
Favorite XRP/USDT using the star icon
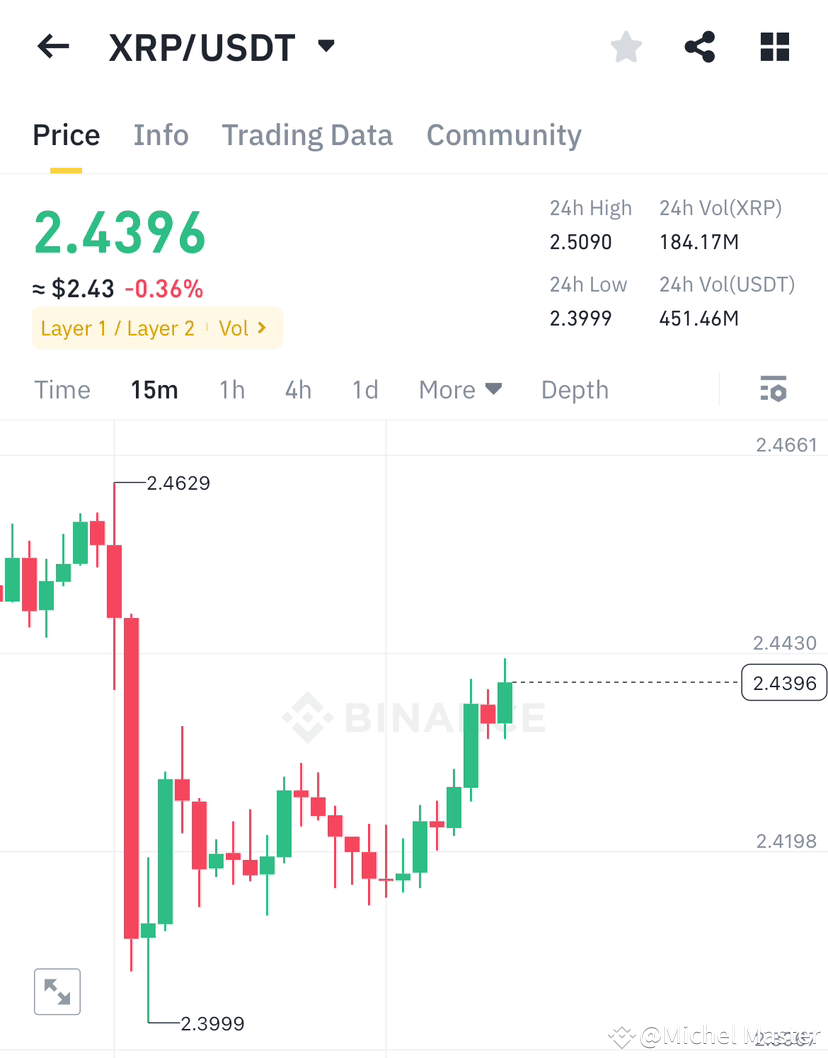click(625, 46)
